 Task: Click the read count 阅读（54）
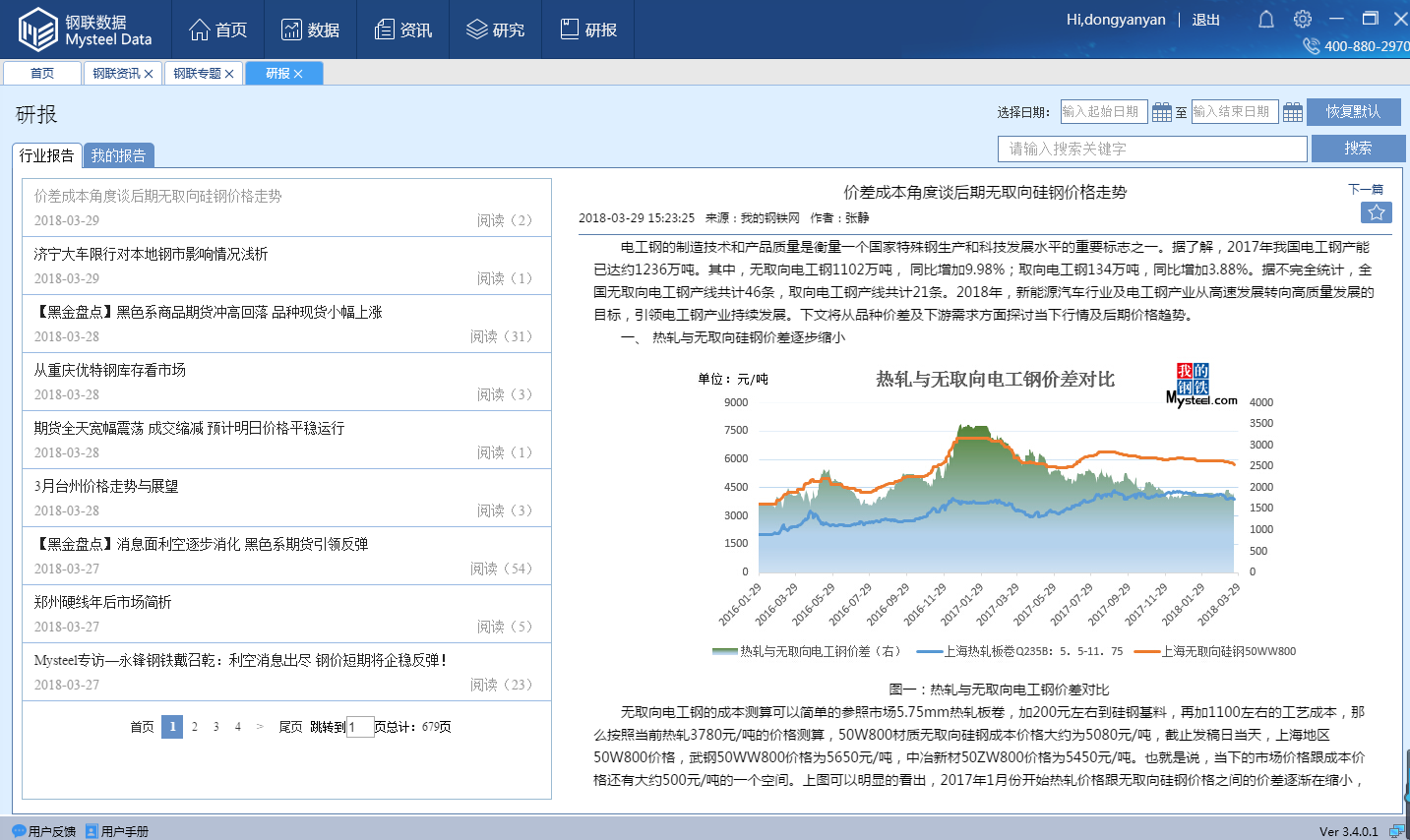501,569
